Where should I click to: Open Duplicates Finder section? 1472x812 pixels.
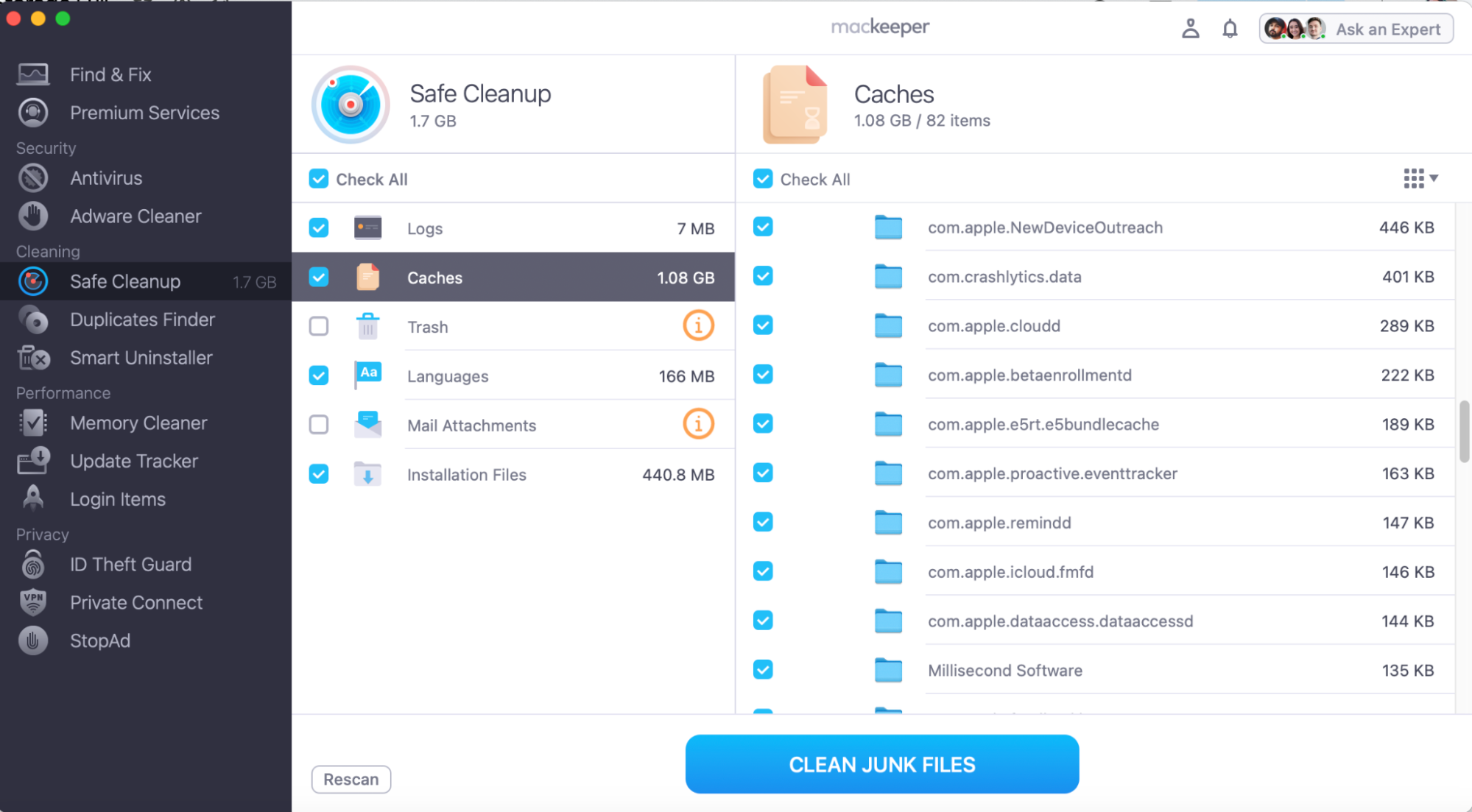142,319
